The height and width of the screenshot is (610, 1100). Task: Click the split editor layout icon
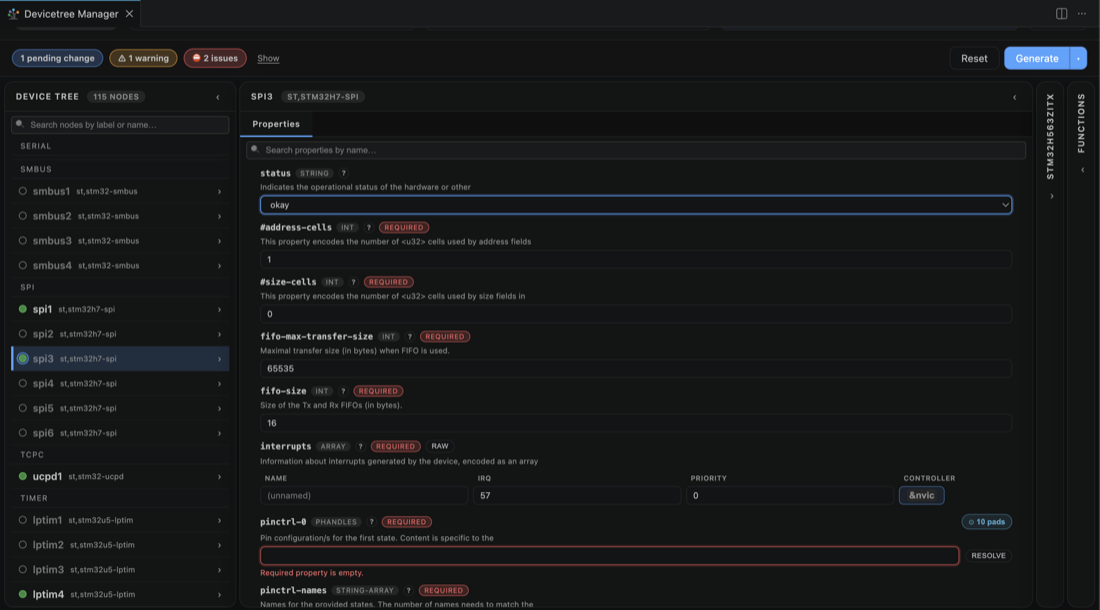1061,13
